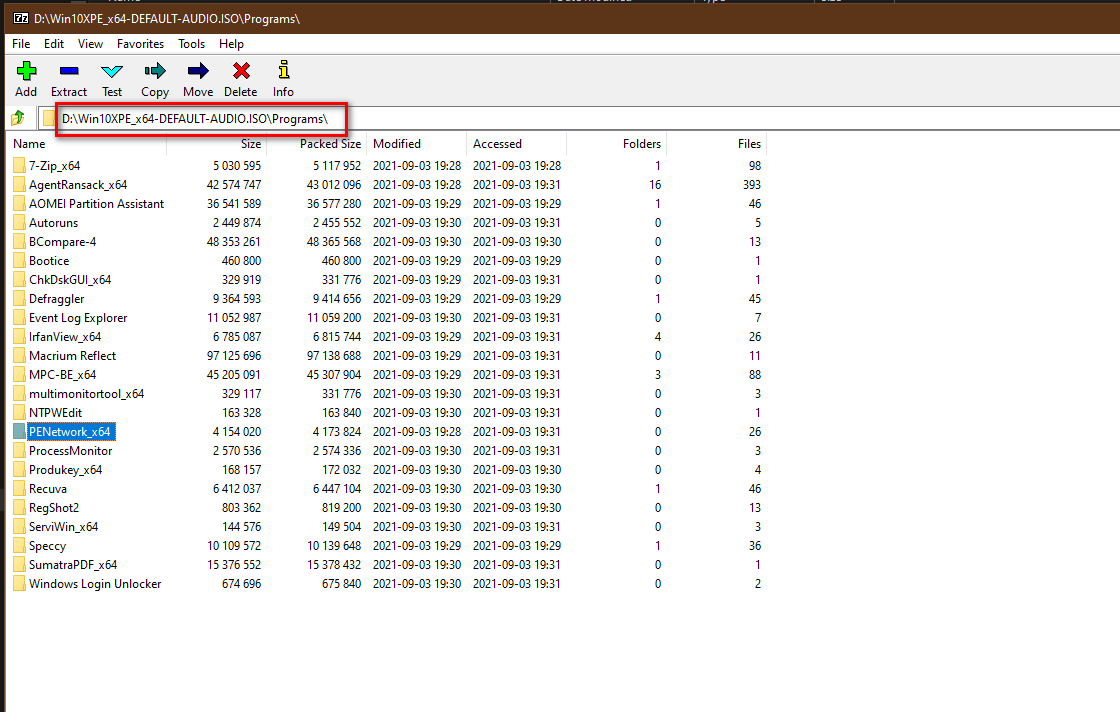Click the 7-Zip title bar icon
This screenshot has height=712, width=1120.
coord(21,19)
